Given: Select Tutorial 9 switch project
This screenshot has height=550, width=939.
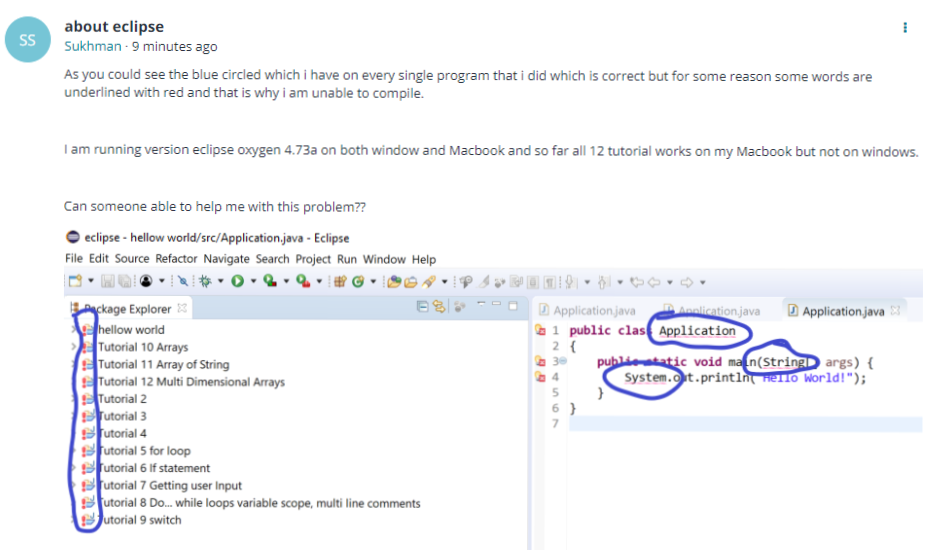Looking at the screenshot, I should 139,519.
